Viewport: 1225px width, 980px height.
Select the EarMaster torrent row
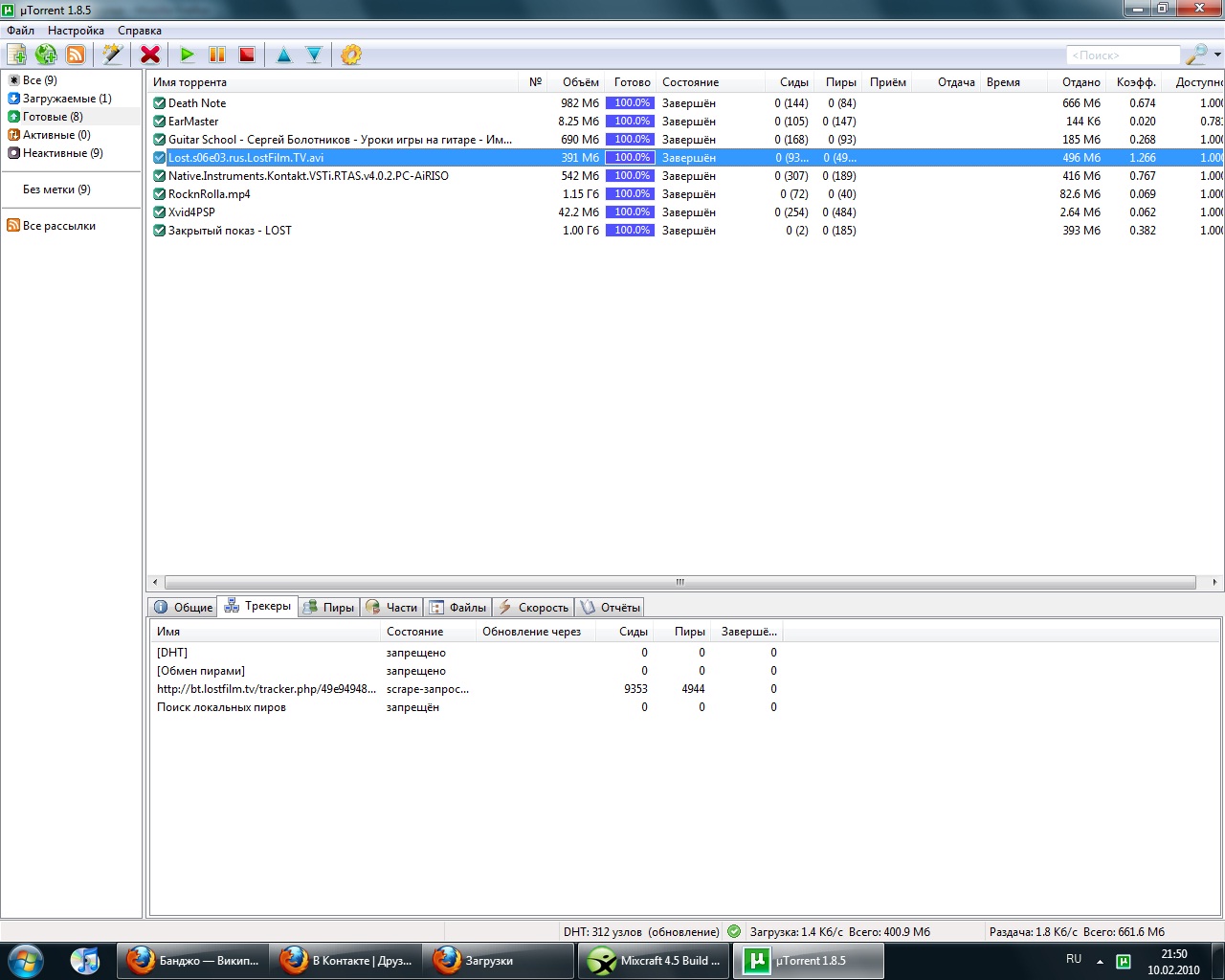(684, 122)
